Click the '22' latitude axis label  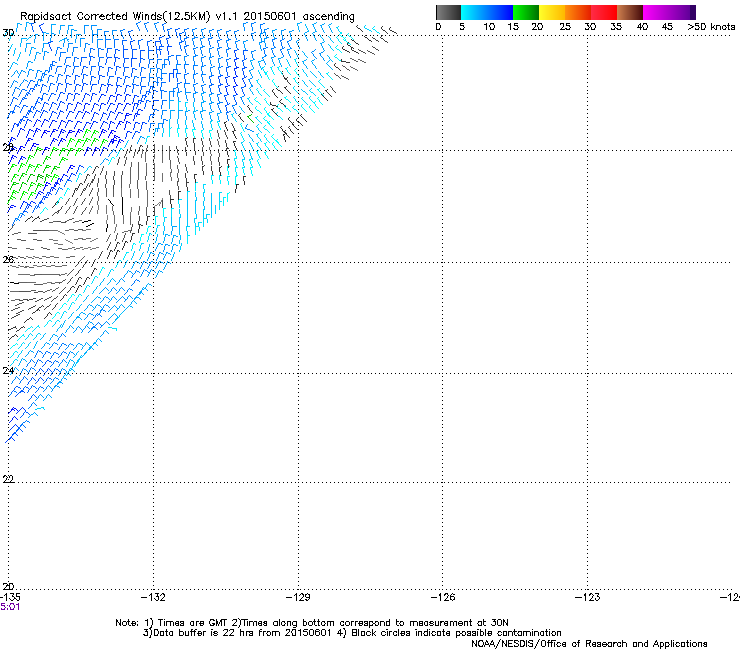[8, 479]
